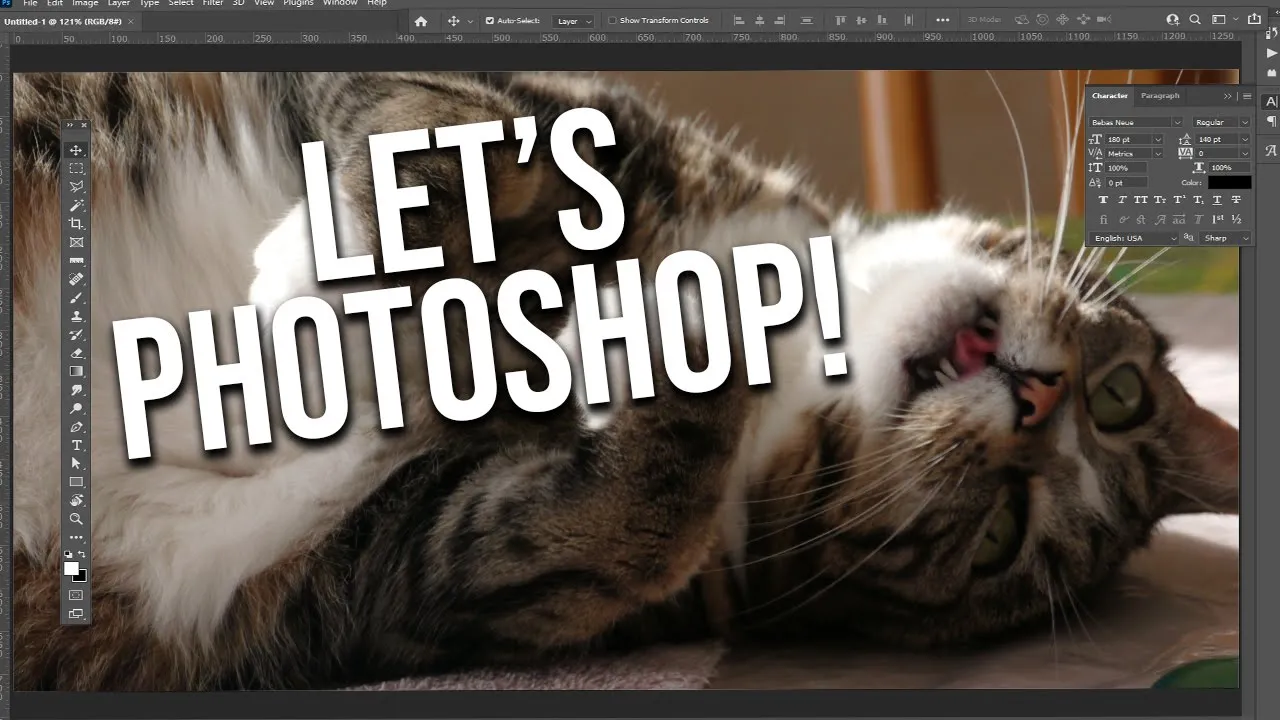Open the Bebas Neue font family dropdown
This screenshot has height=720, width=1280.
pos(1178,123)
